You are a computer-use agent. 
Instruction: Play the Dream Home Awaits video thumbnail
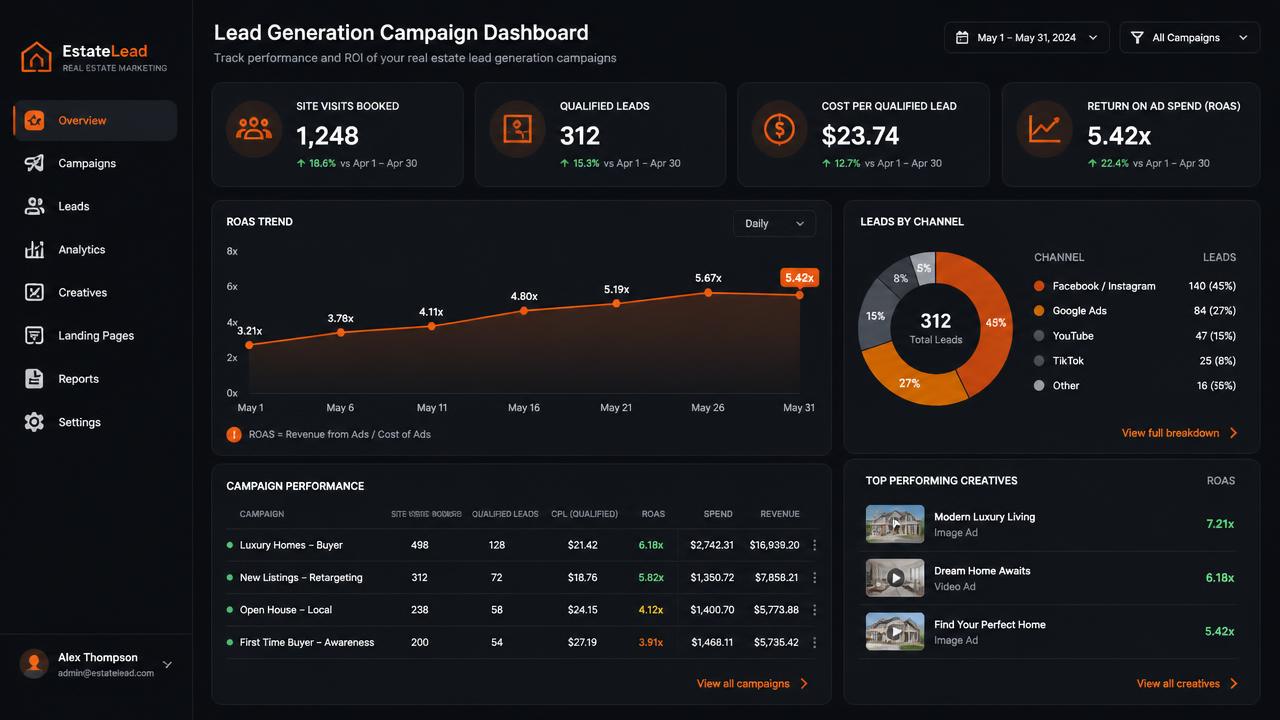pyautogui.click(x=895, y=578)
